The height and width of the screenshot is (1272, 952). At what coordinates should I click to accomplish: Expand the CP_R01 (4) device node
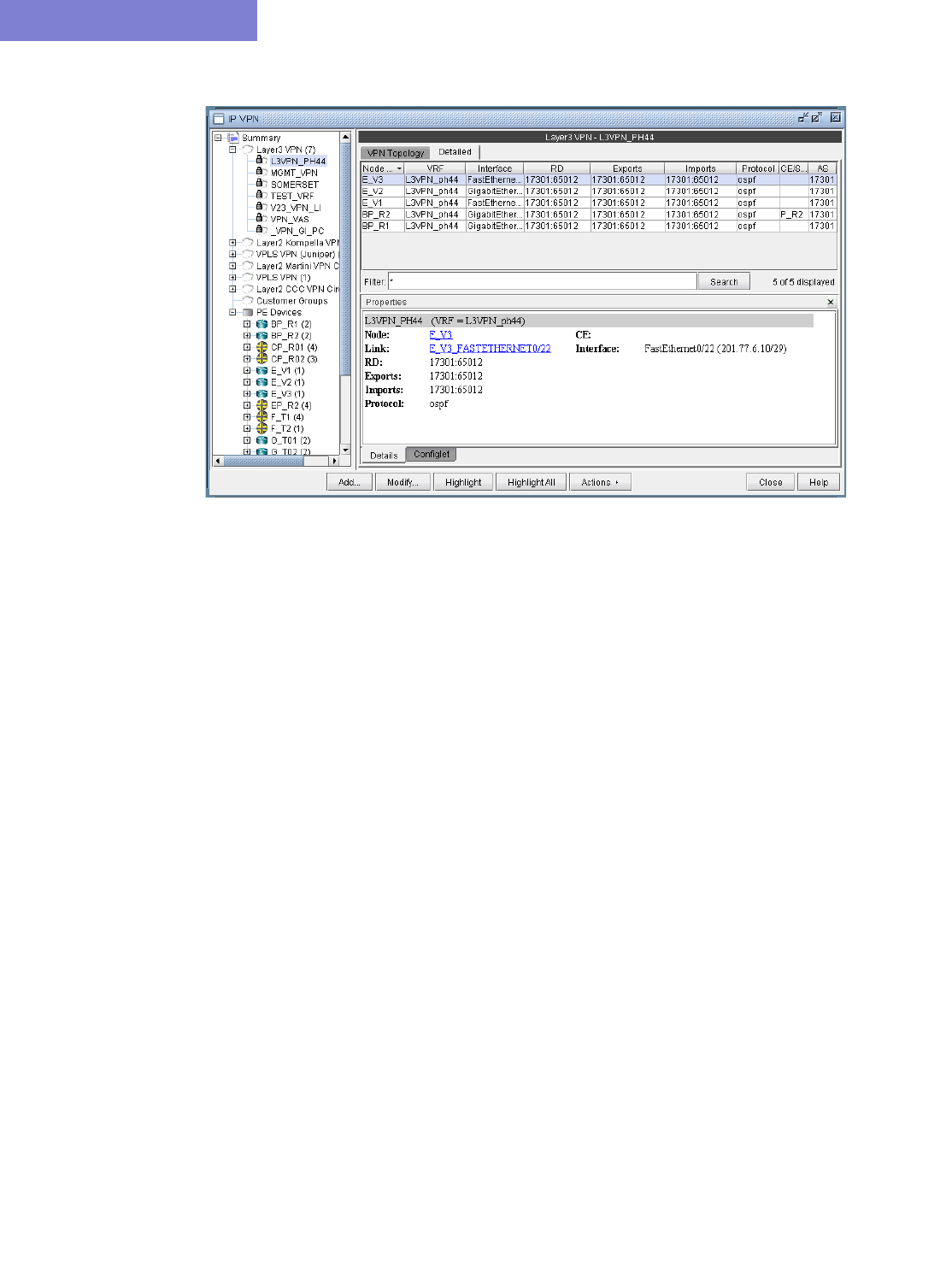pyautogui.click(x=247, y=347)
